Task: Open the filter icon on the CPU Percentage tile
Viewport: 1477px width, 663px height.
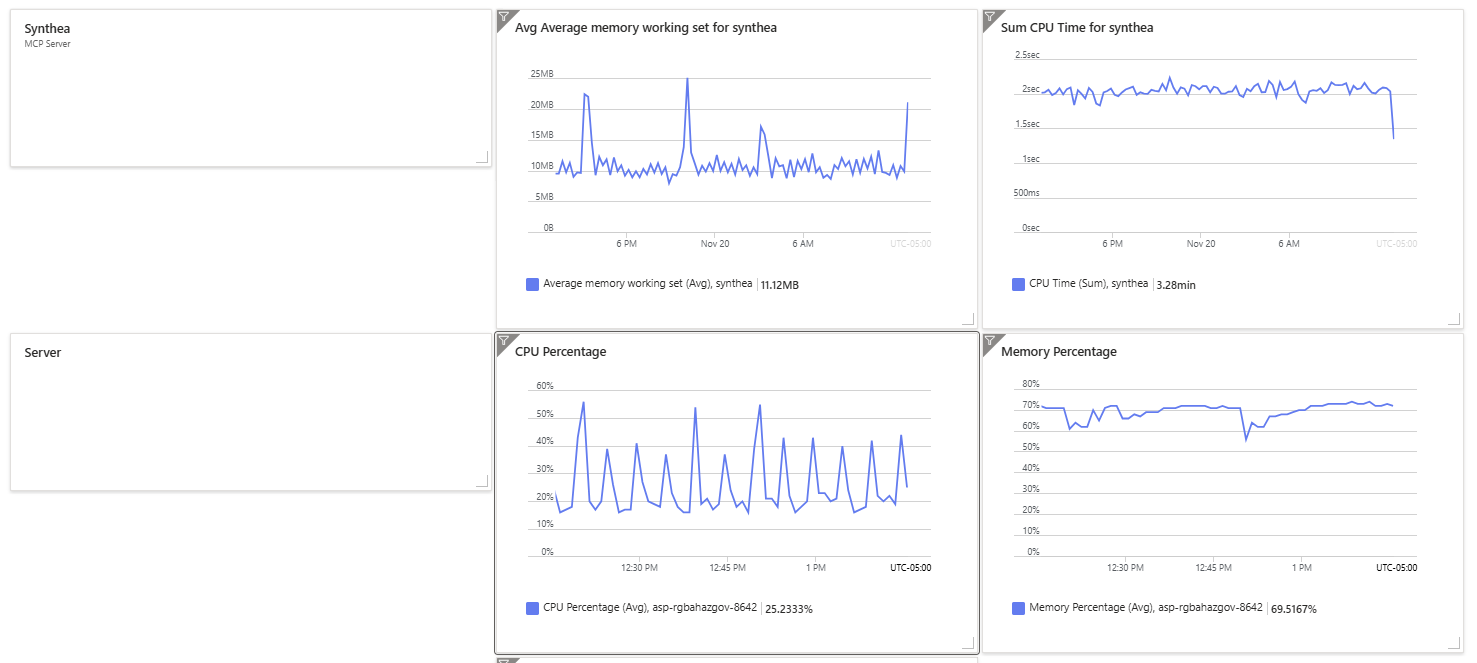Action: pos(503,340)
